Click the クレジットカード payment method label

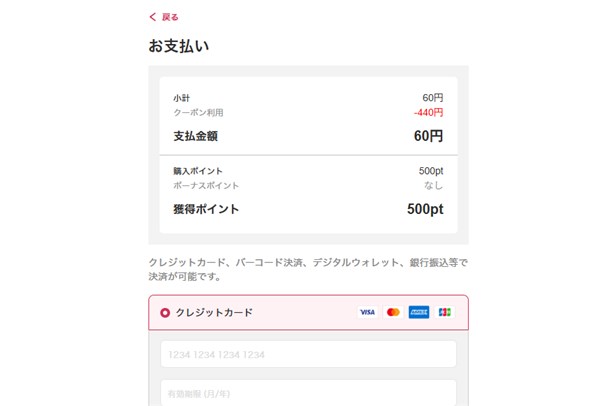coord(214,313)
